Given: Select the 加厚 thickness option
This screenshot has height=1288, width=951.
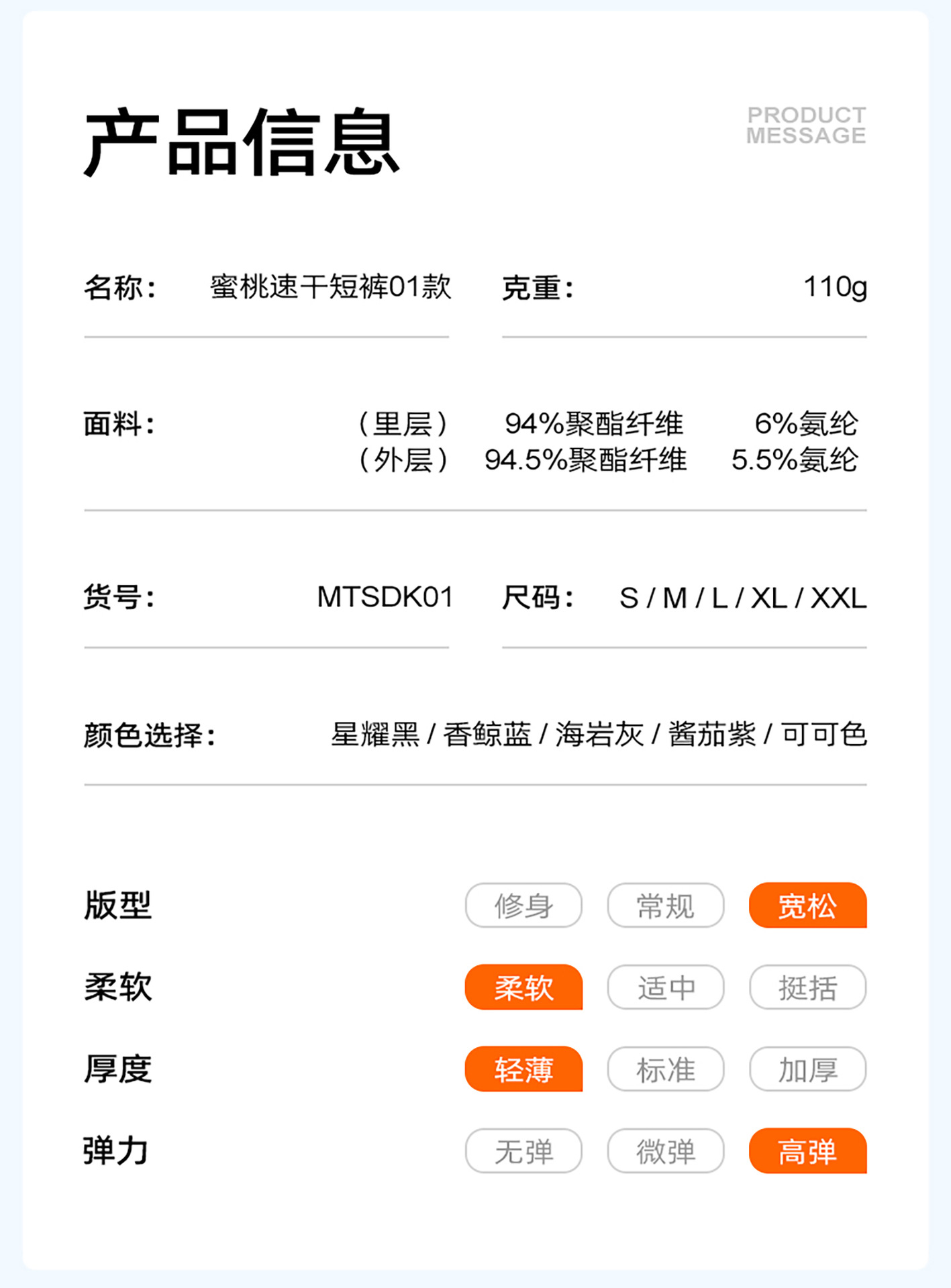Looking at the screenshot, I should click(x=807, y=1069).
